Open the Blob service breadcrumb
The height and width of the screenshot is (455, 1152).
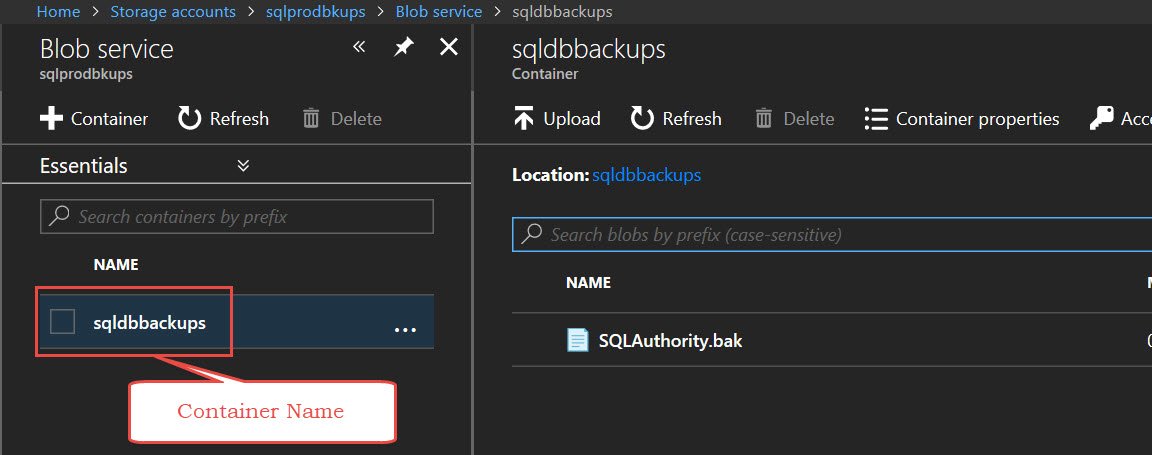coord(439,12)
